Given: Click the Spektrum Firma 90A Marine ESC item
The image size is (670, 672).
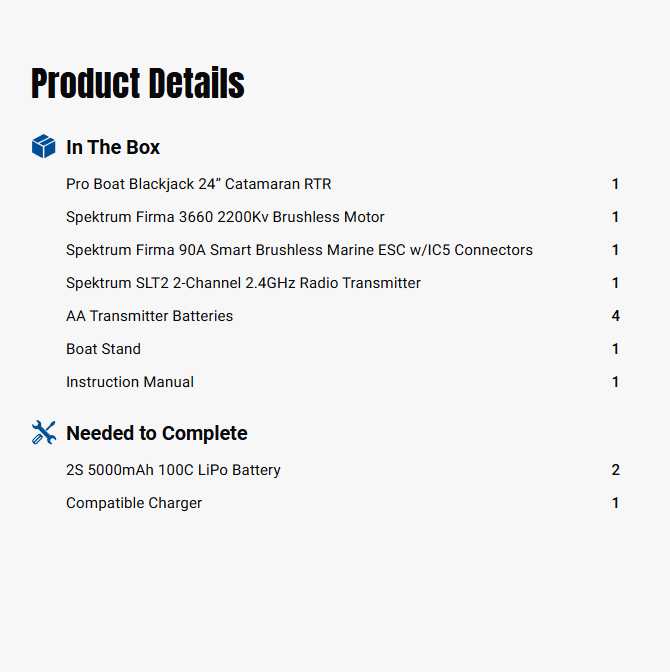Looking at the screenshot, I should (x=299, y=250).
